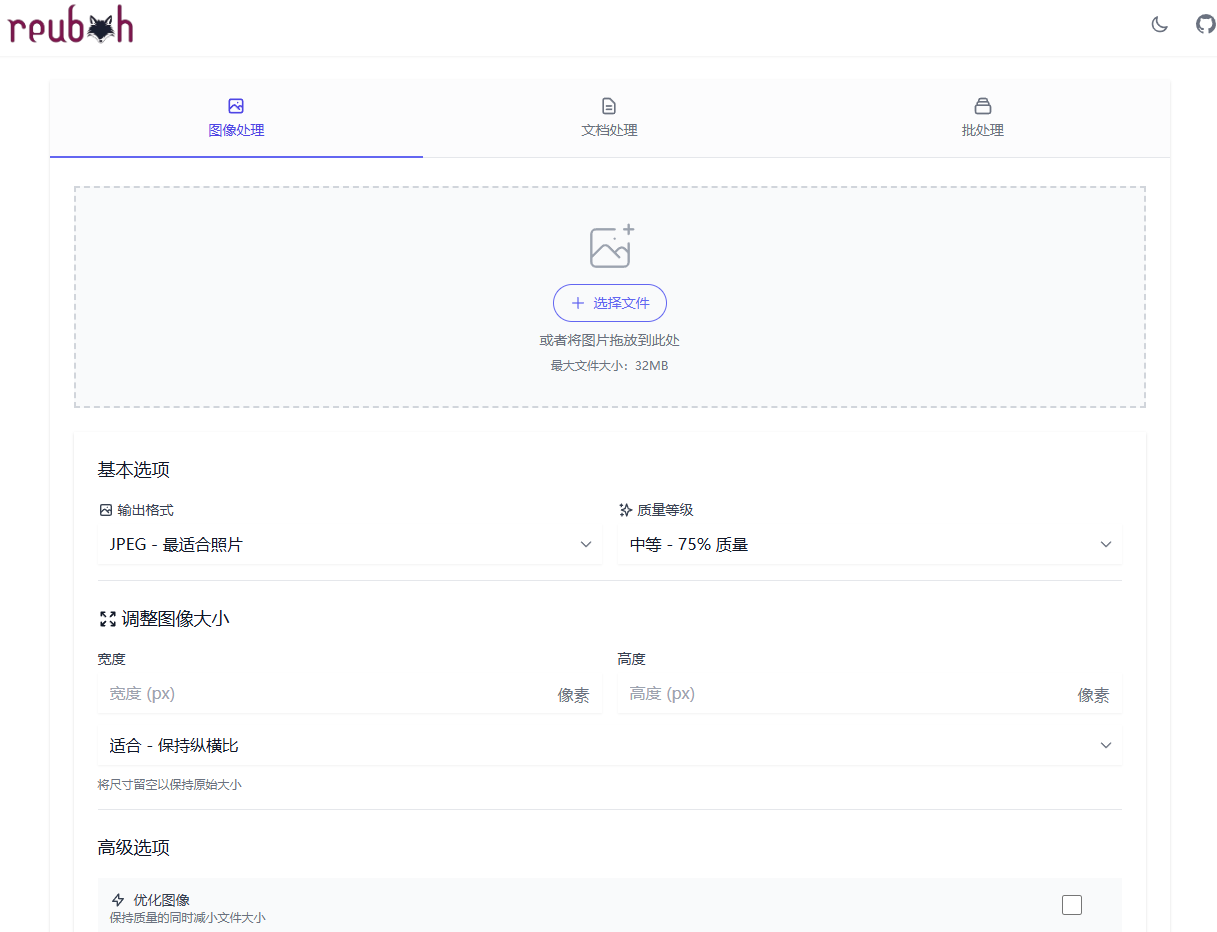Click the lightning bolt 优化图像 icon
Screen dimensions: 1217x932
click(118, 900)
